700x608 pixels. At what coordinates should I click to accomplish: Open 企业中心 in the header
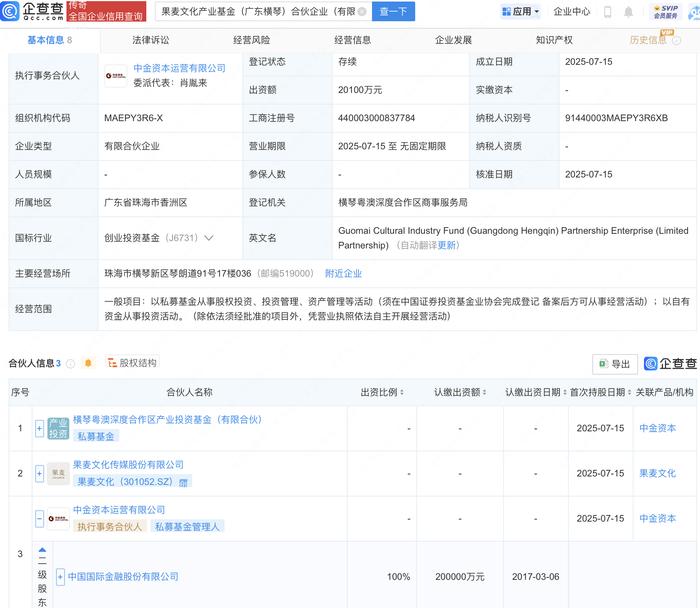click(572, 12)
